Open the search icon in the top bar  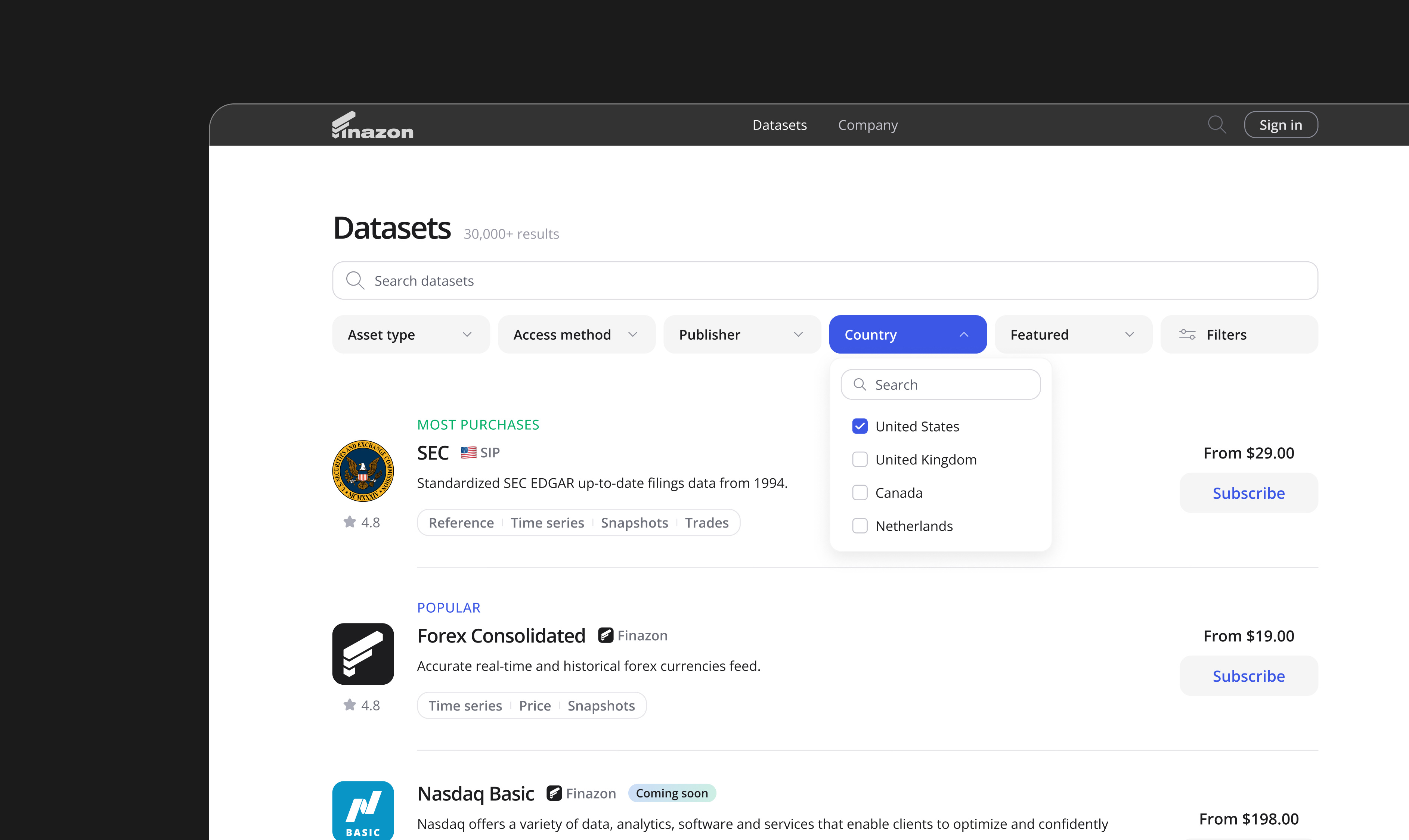1217,125
